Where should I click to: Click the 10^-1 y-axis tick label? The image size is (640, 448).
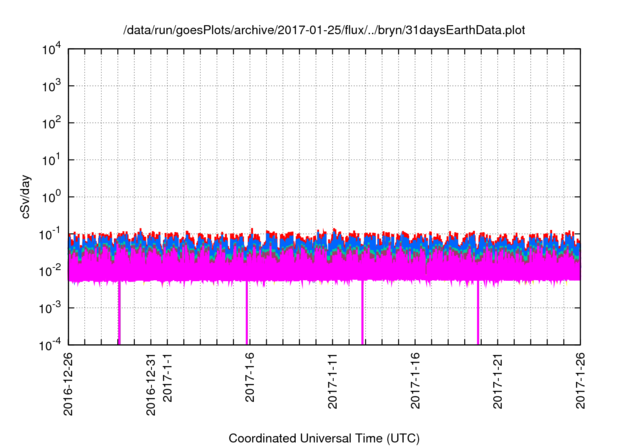pos(50,235)
